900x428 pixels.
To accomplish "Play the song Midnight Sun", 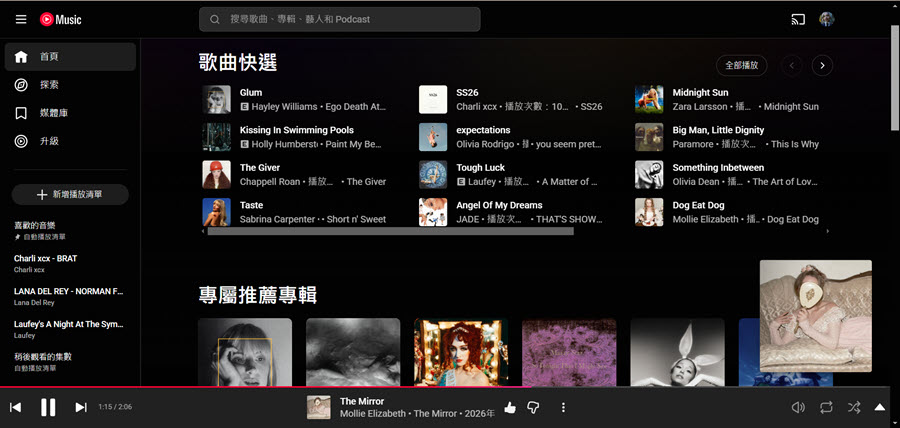I will click(700, 92).
